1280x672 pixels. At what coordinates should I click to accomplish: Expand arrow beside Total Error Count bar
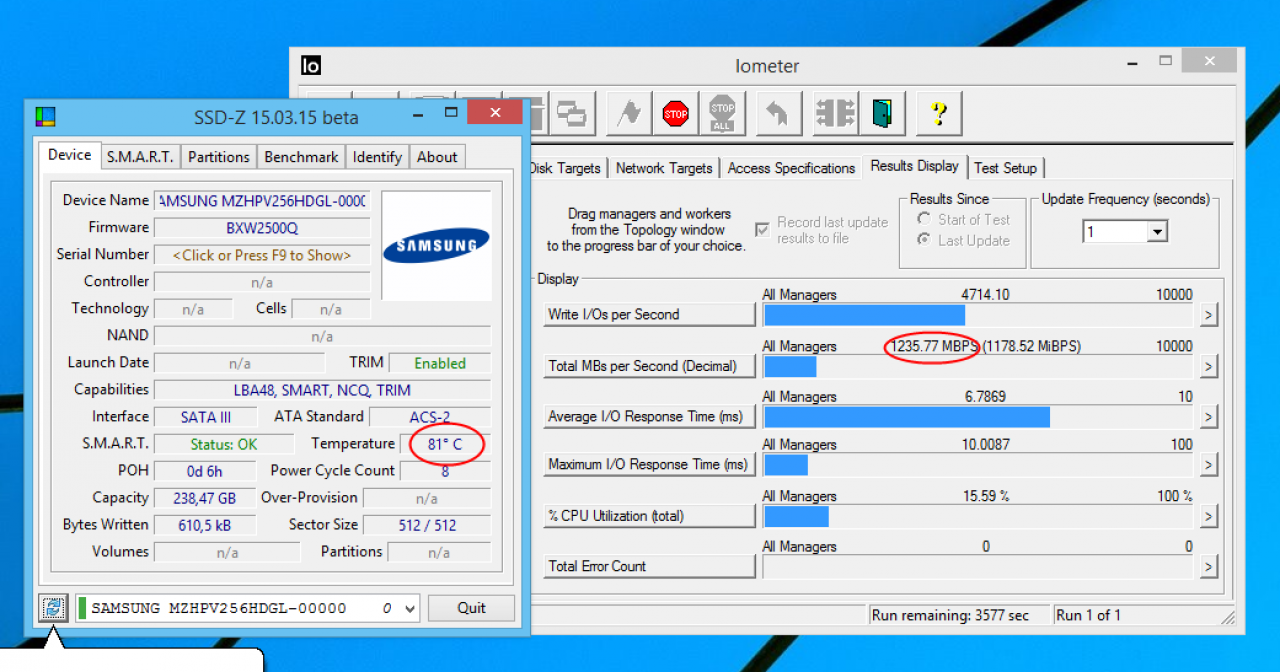[x=1209, y=566]
